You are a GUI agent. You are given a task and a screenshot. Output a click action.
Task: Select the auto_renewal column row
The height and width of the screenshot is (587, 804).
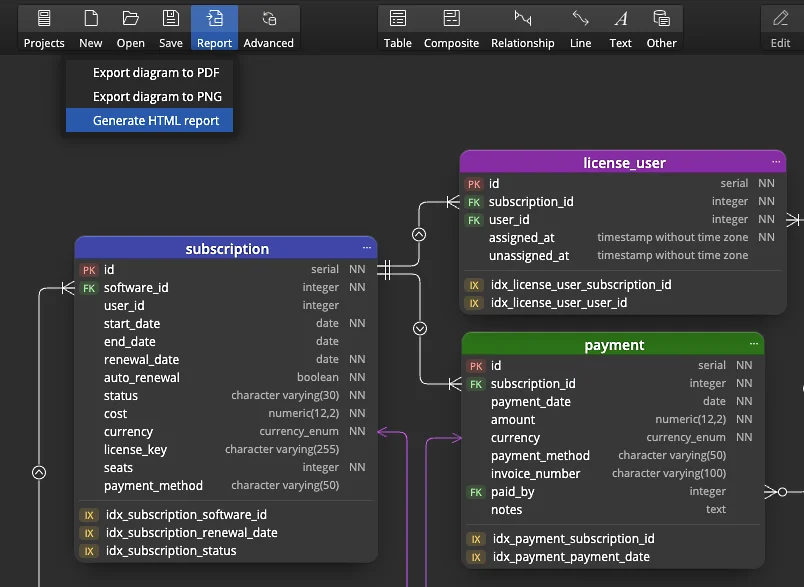click(226, 377)
